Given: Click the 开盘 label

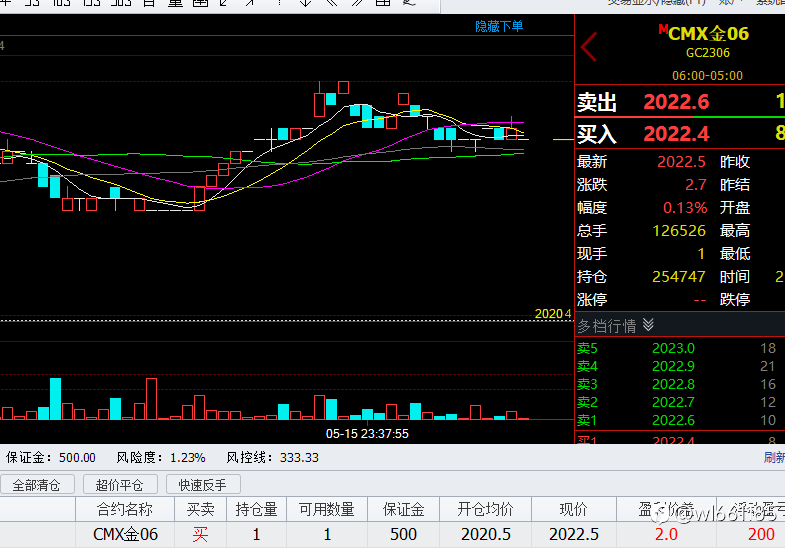Looking at the screenshot, I should pyautogui.click(x=734, y=208).
